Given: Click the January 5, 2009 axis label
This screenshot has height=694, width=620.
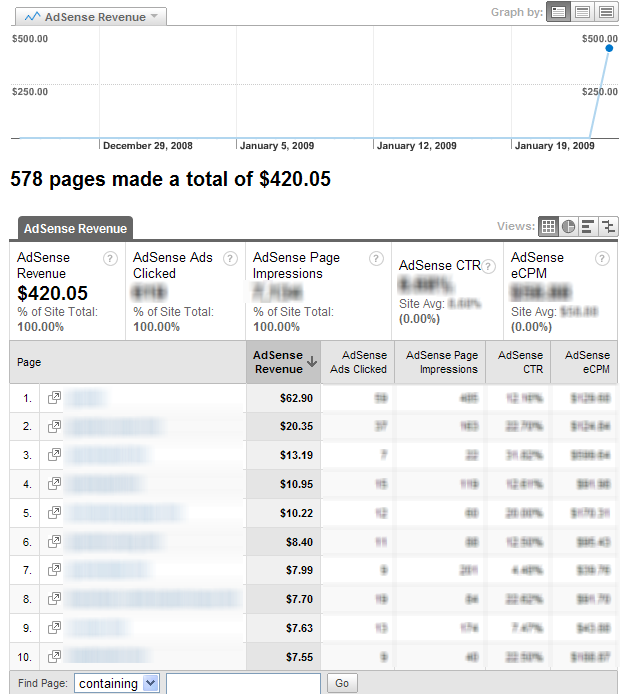Looking at the screenshot, I should pyautogui.click(x=277, y=146).
